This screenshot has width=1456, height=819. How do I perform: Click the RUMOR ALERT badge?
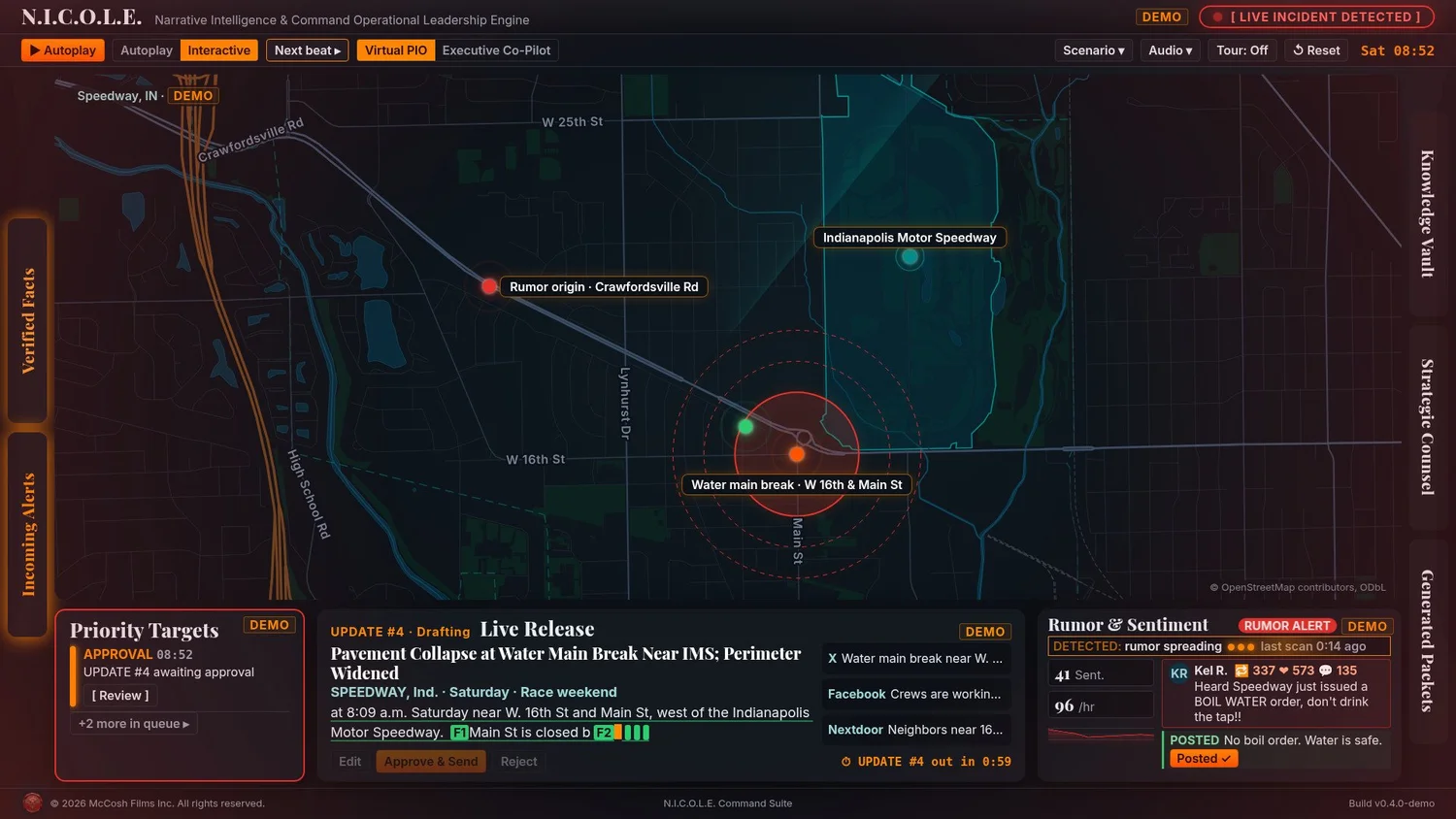coord(1287,626)
